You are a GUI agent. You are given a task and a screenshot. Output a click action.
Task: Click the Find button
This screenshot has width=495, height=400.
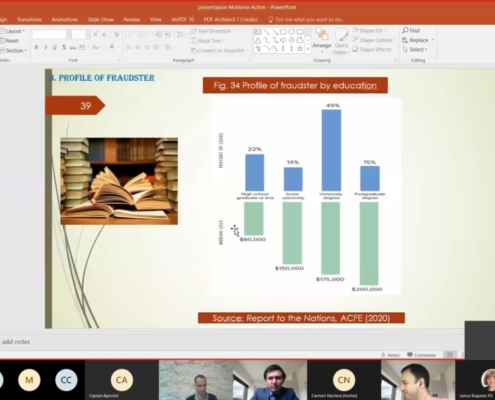click(411, 31)
